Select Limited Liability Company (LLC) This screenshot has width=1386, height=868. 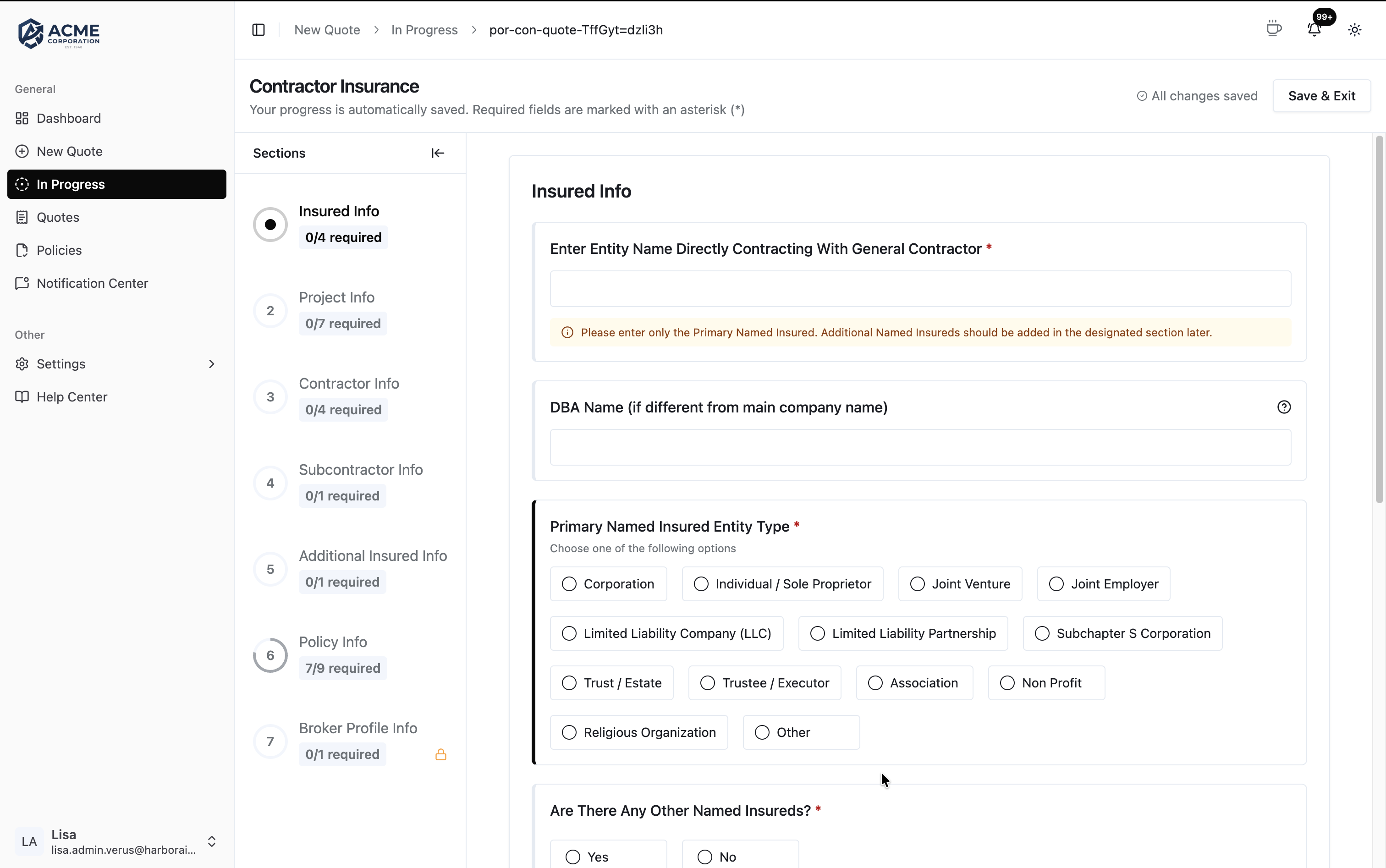(666, 633)
